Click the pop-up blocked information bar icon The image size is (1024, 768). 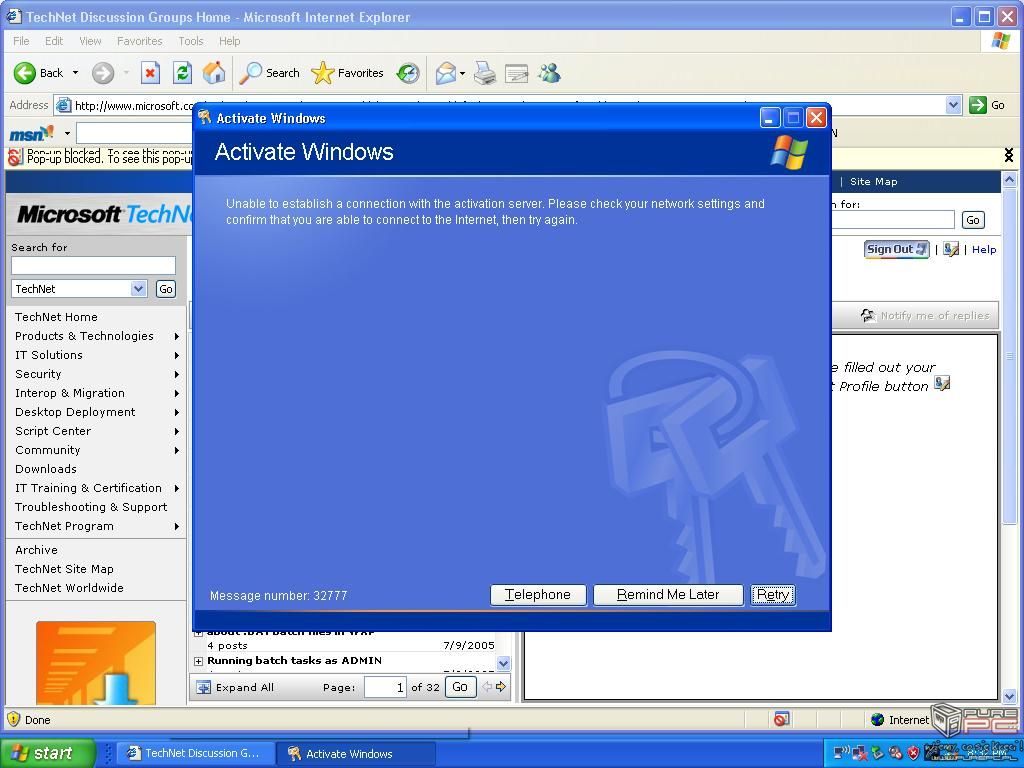coord(14,157)
